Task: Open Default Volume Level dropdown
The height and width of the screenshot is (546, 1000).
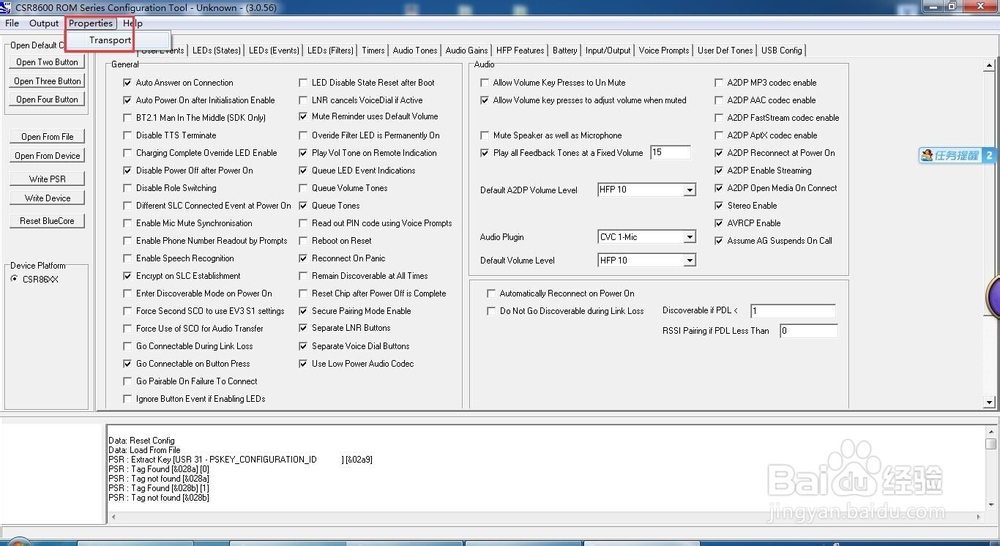Action: click(689, 260)
